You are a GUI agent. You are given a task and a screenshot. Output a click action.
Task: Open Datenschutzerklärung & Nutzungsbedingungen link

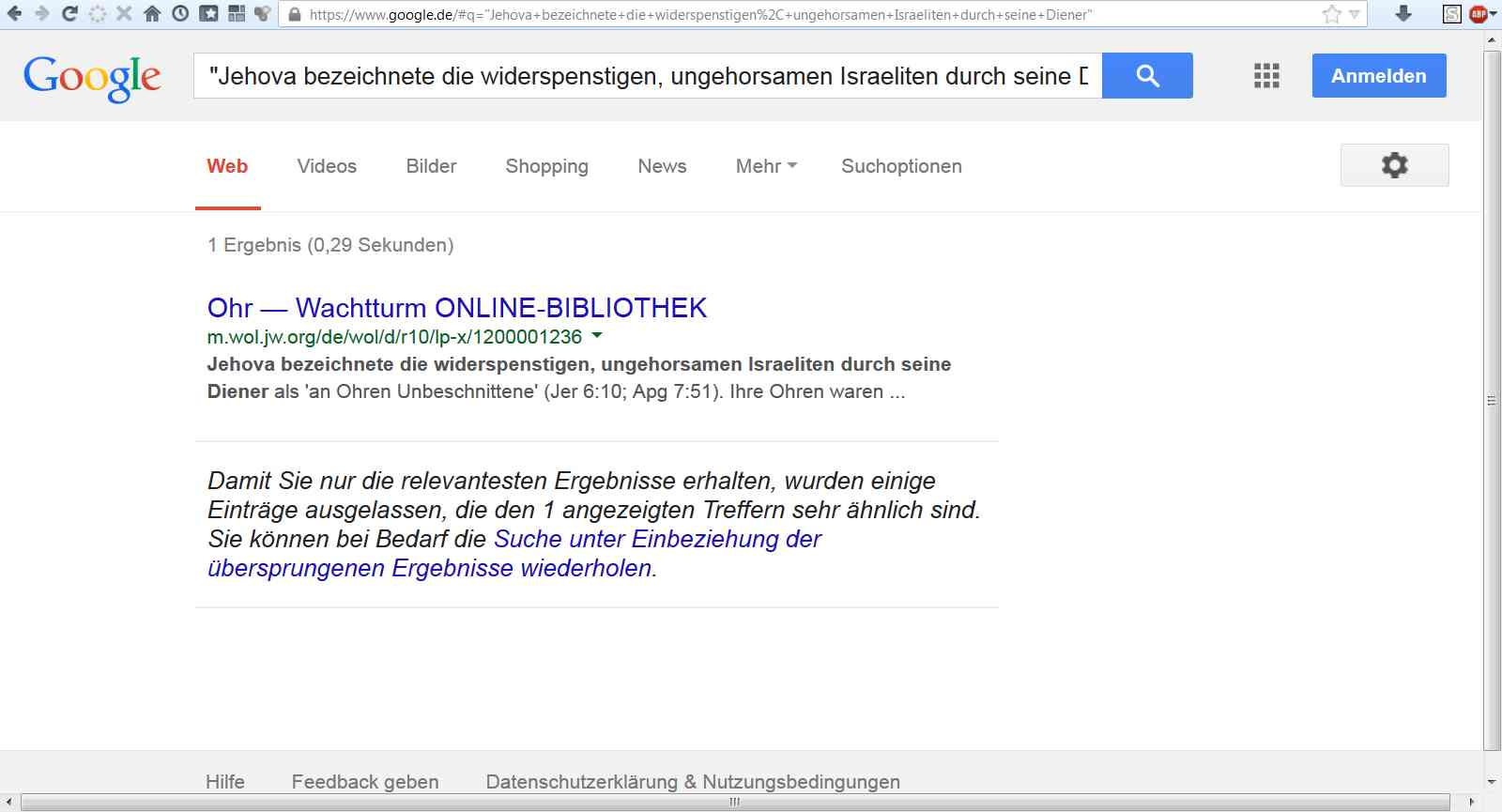point(693,782)
